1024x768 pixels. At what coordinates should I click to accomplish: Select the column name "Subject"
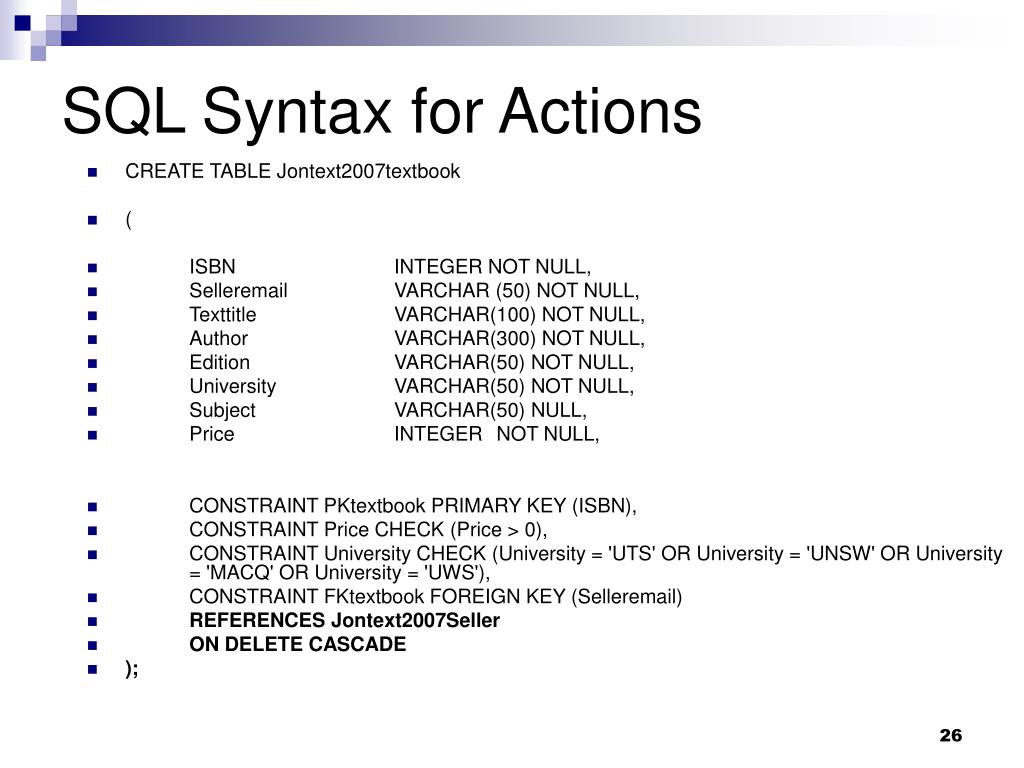(x=222, y=410)
